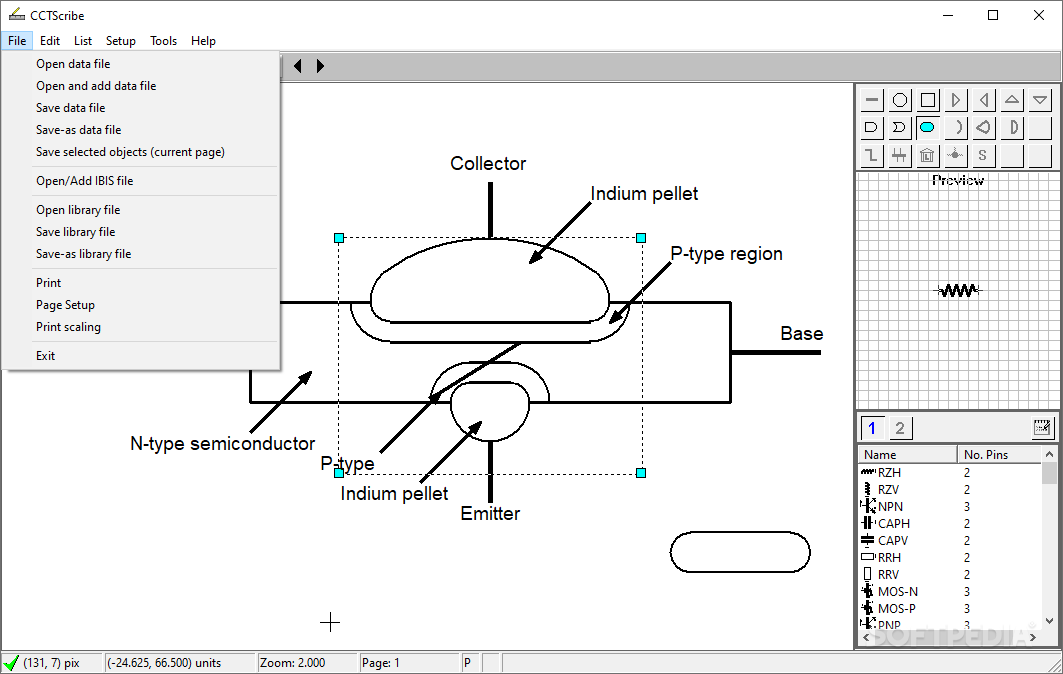Viewport: 1063px width, 674px height.
Task: Select the NPN transistor row
Action: 950,507
